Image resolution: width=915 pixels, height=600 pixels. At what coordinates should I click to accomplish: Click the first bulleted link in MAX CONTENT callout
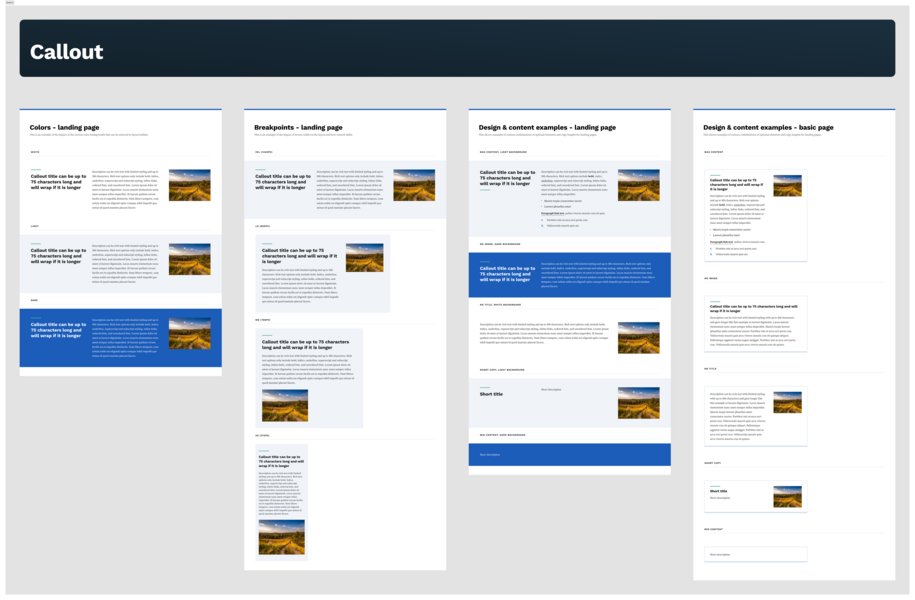pos(732,230)
